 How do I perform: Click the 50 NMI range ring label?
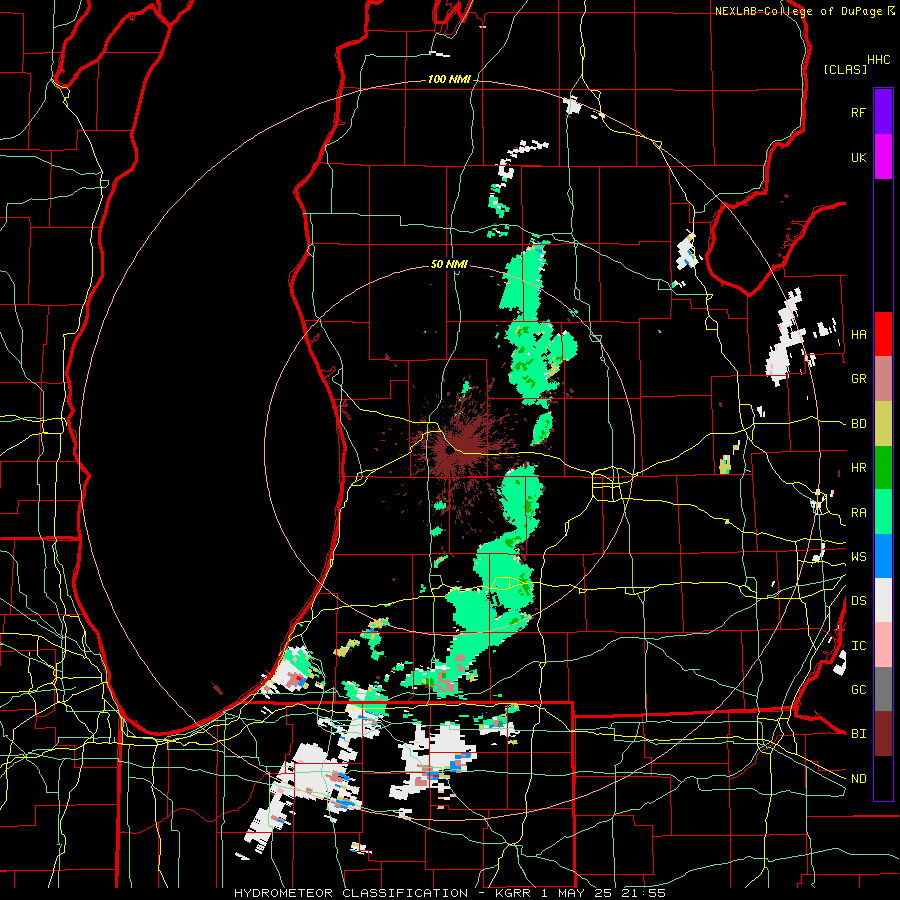[x=449, y=264]
